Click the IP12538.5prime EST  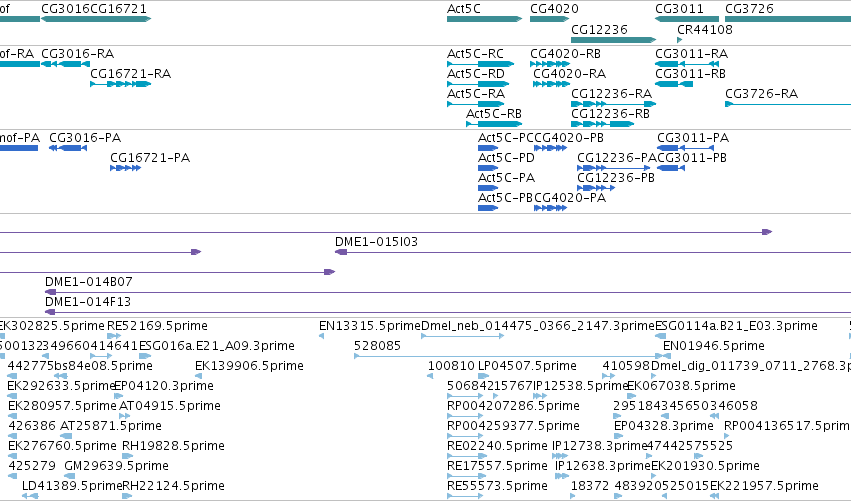coord(540,396)
